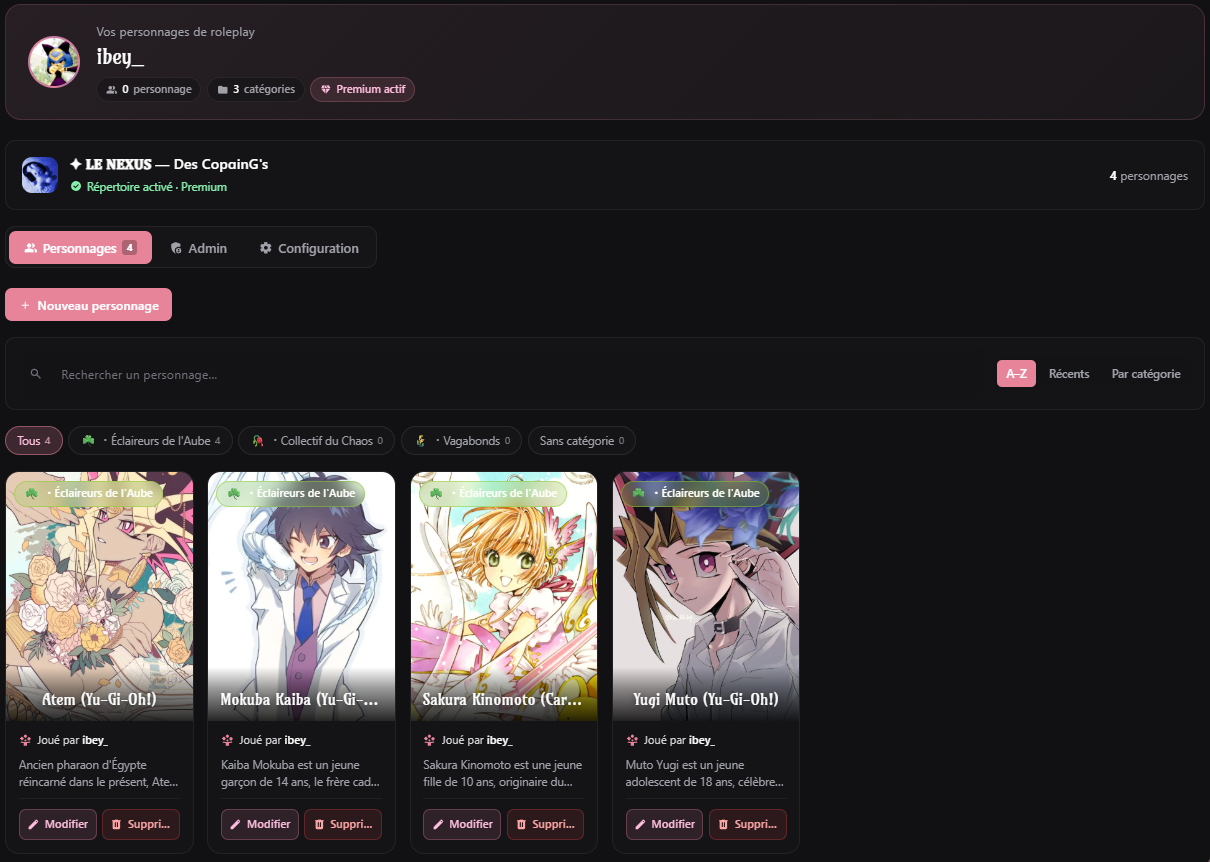Click the trash icon on Sakura Kinomoto's delete button
The image size is (1210, 862).
click(x=521, y=825)
